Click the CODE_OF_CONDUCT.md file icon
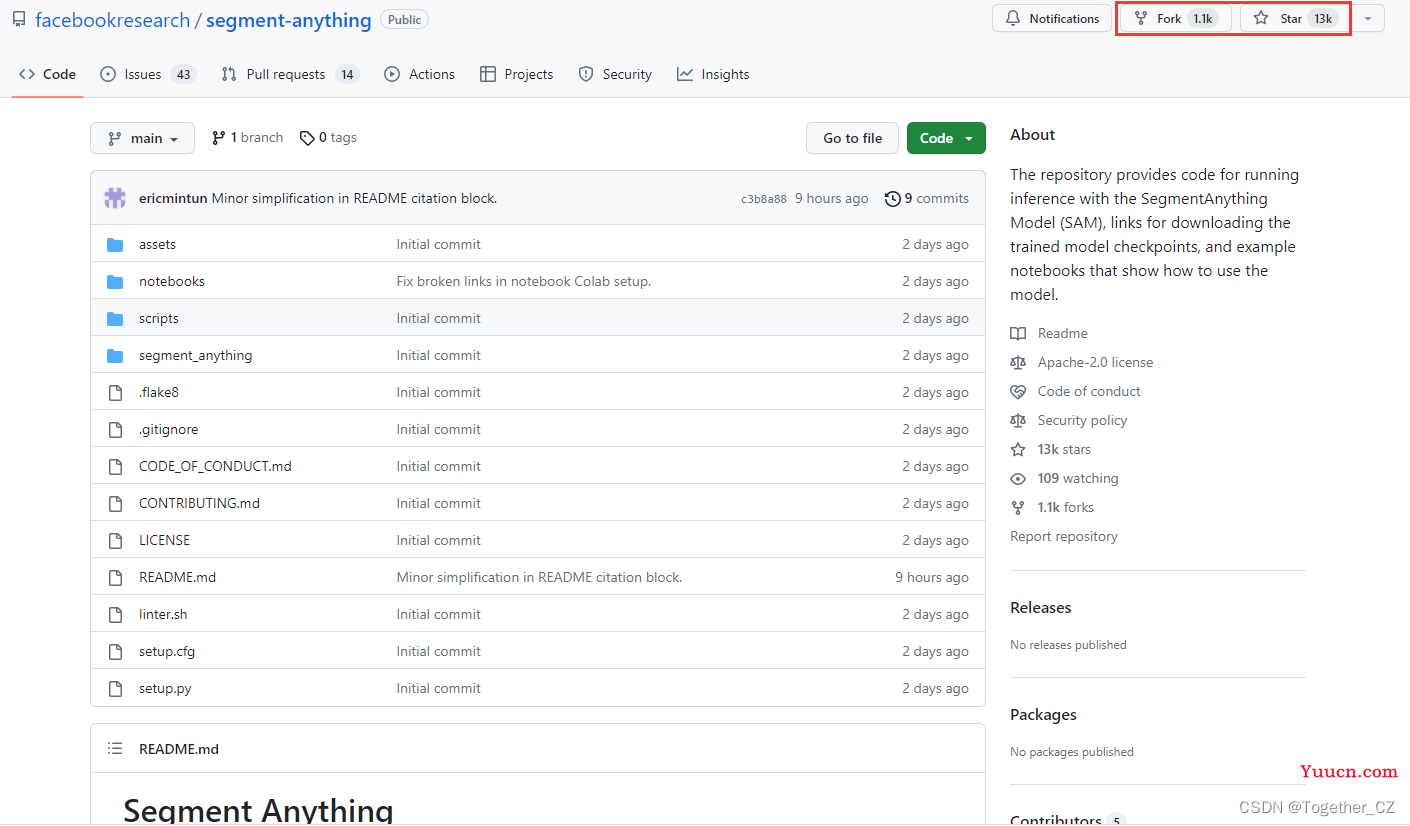 (115, 467)
